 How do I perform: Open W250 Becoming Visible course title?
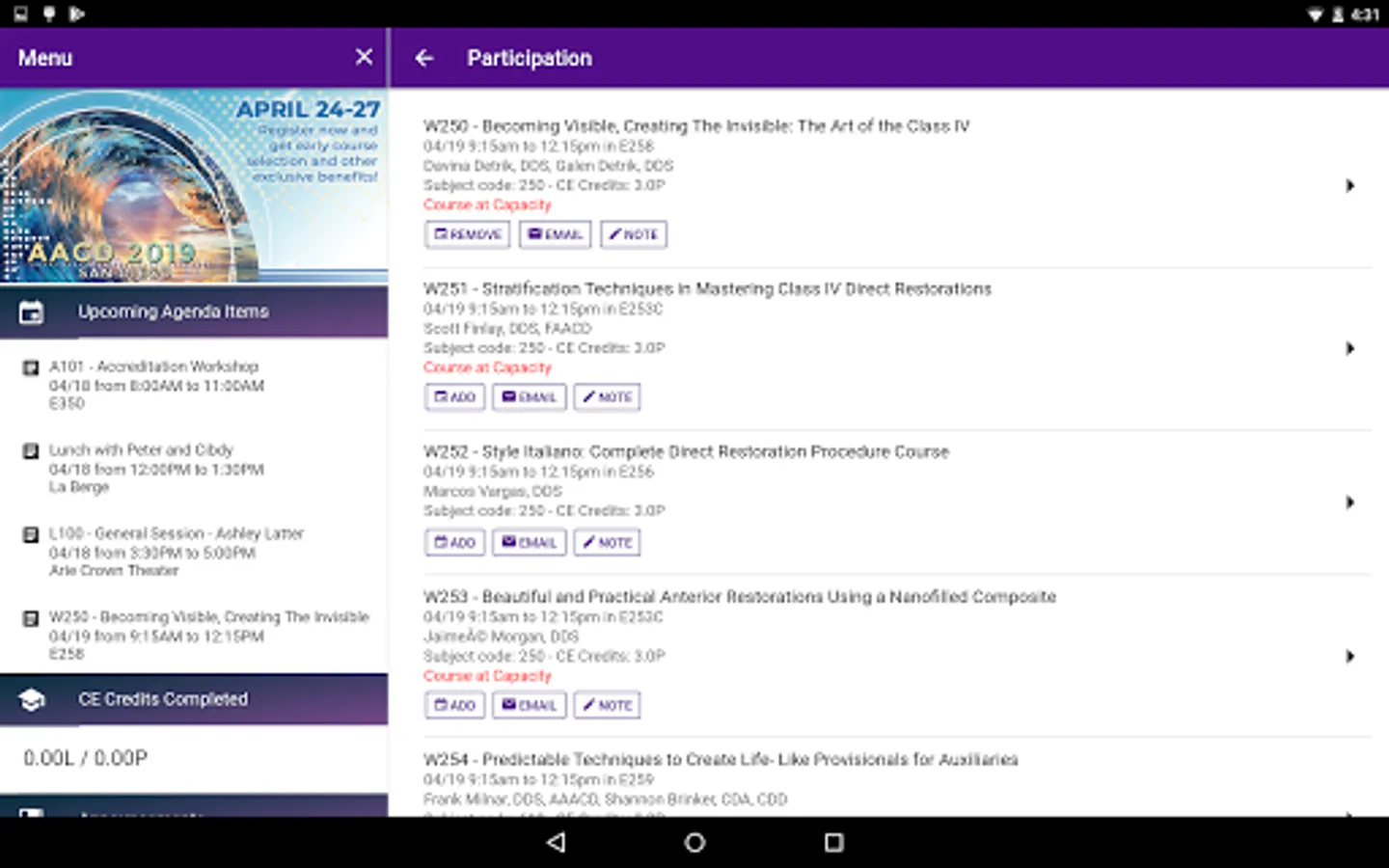696,126
